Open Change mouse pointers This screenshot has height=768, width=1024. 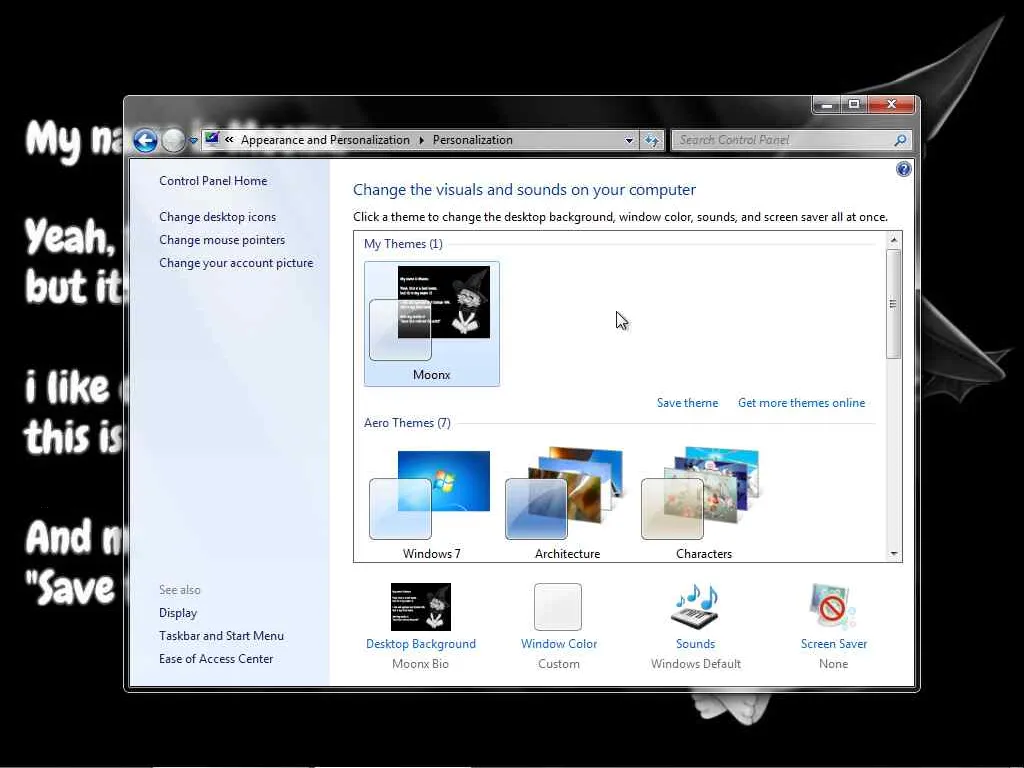[x=222, y=240]
